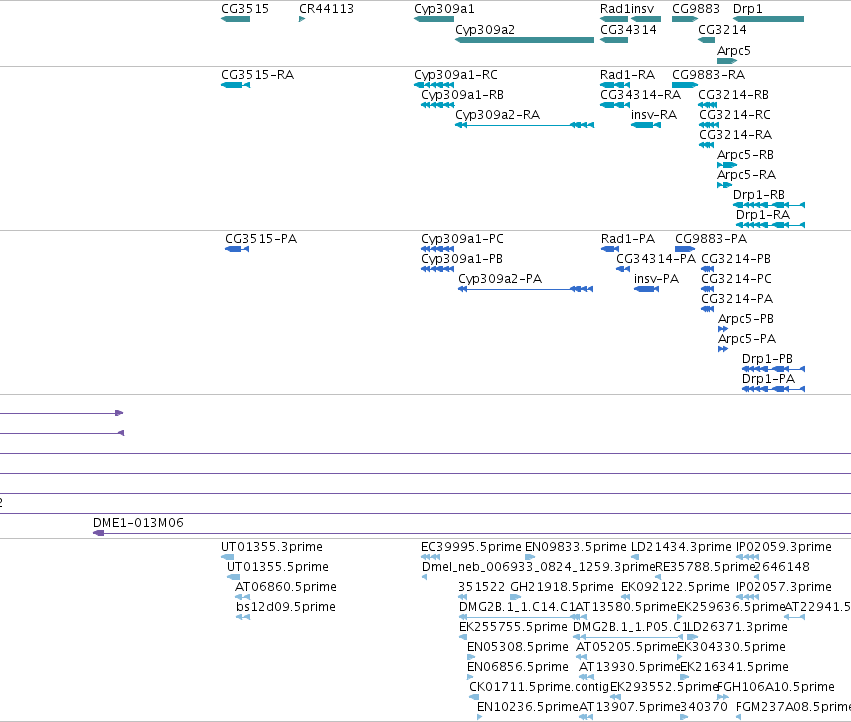
Task: Click the DME1-013M06 clone label
Action: (138, 523)
